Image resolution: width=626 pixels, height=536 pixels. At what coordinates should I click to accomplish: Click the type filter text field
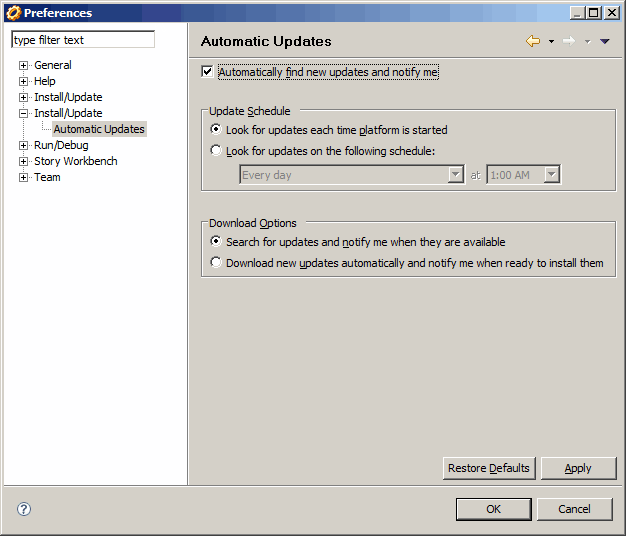[83, 40]
